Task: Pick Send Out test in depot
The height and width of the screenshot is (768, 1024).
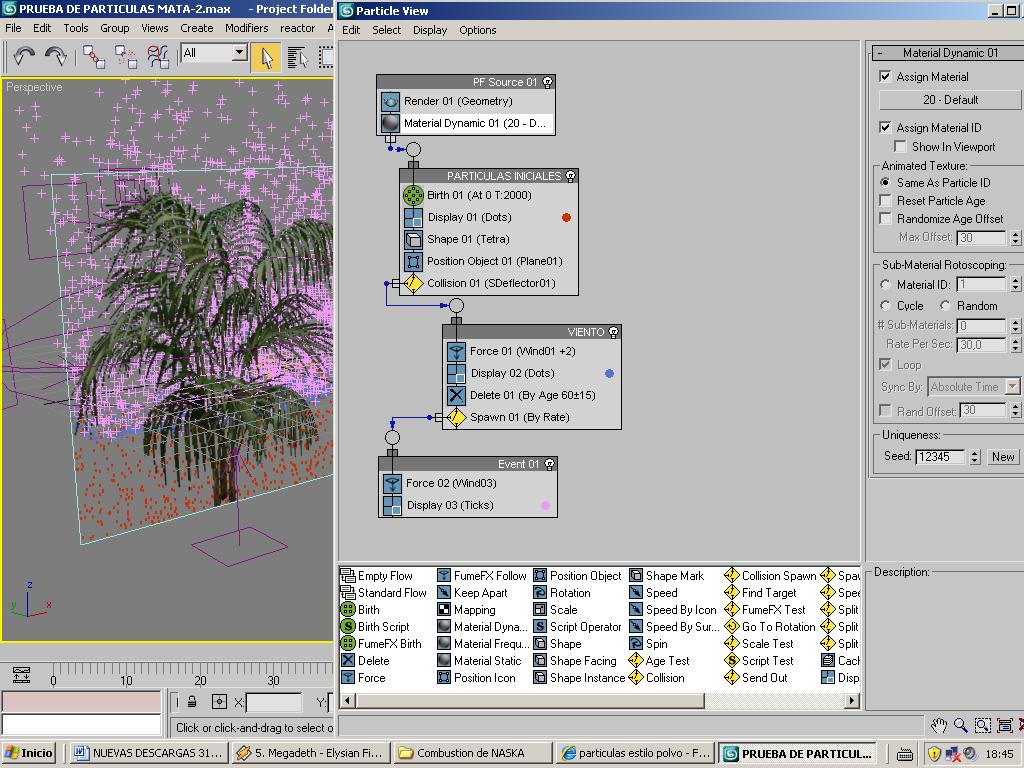Action: click(x=756, y=678)
